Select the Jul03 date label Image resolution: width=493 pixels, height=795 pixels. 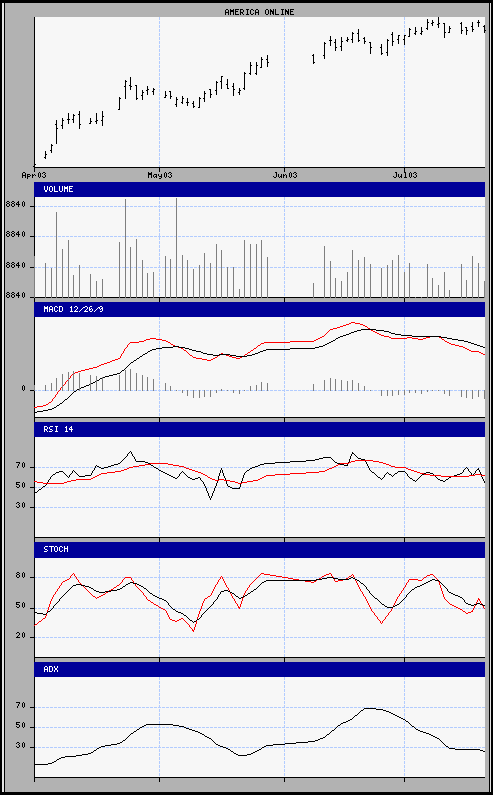click(x=405, y=175)
